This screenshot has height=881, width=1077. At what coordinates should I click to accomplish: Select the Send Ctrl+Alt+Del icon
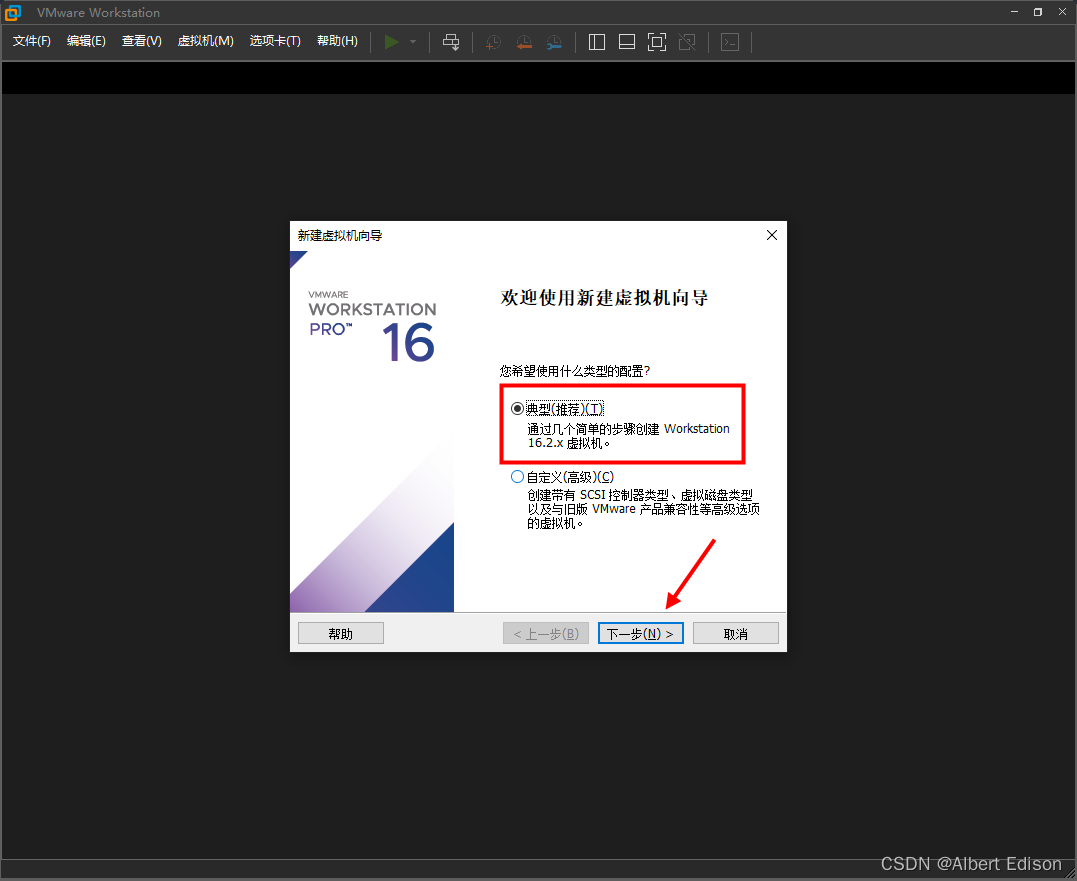(451, 42)
